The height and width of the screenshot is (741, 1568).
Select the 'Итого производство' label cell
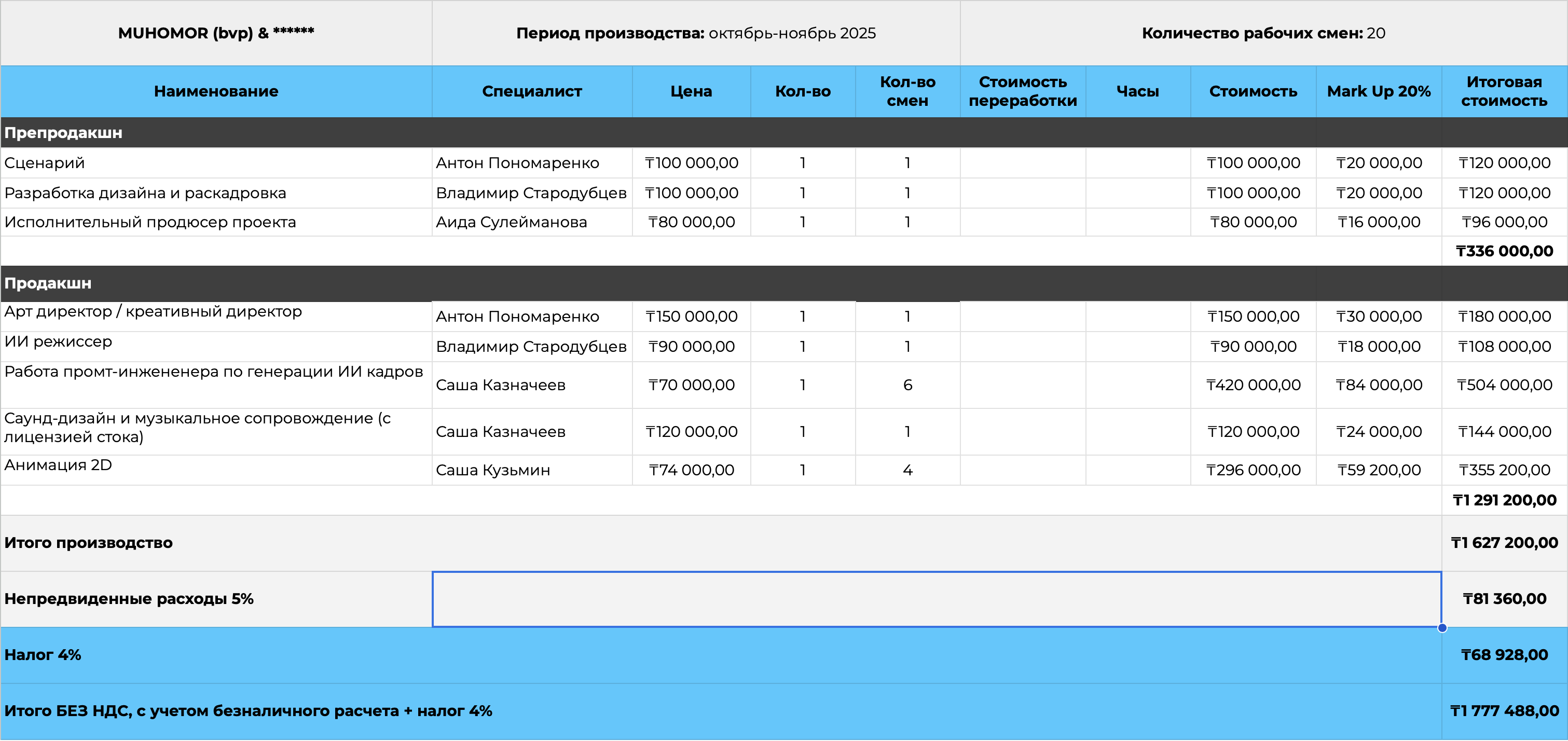[x=89, y=542]
